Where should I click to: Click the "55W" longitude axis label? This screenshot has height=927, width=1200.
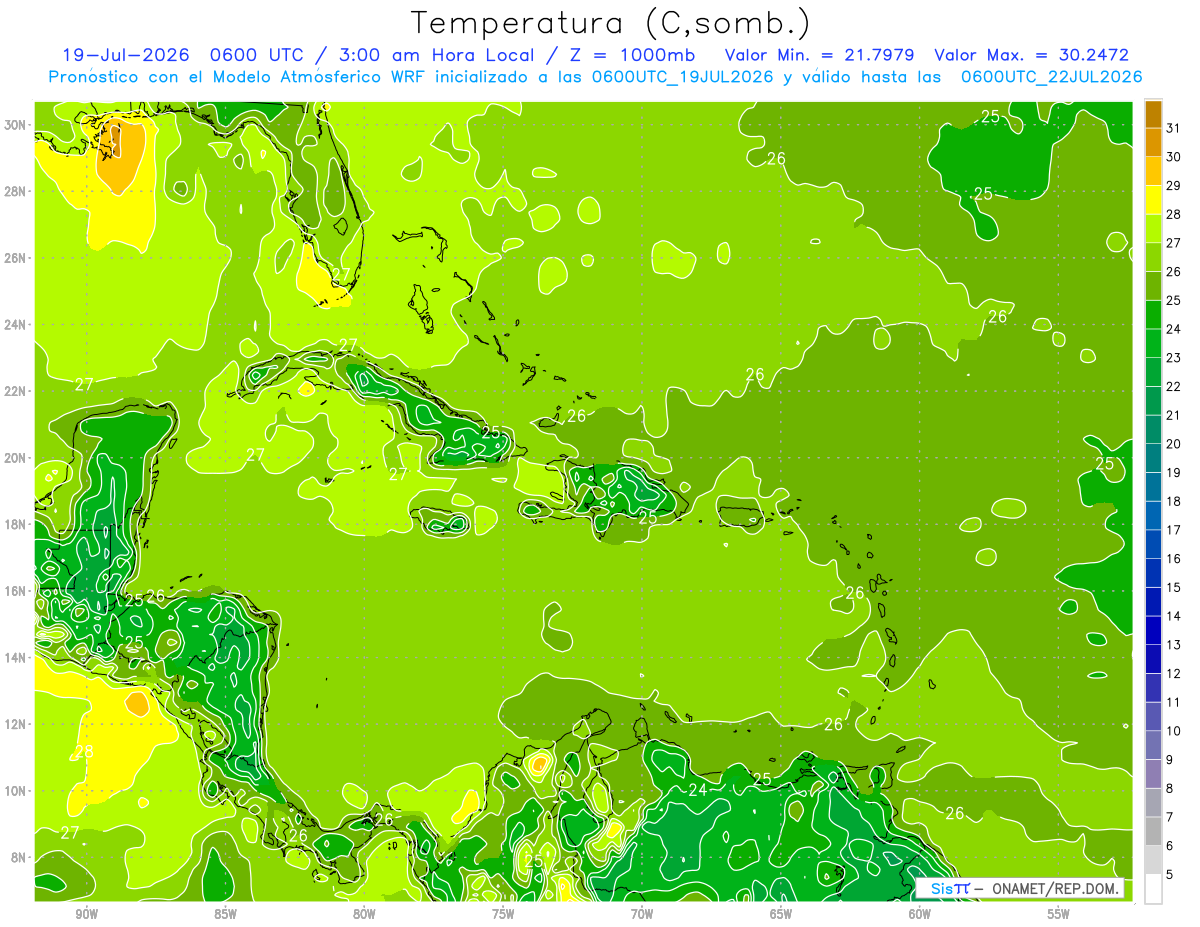(x=1059, y=914)
